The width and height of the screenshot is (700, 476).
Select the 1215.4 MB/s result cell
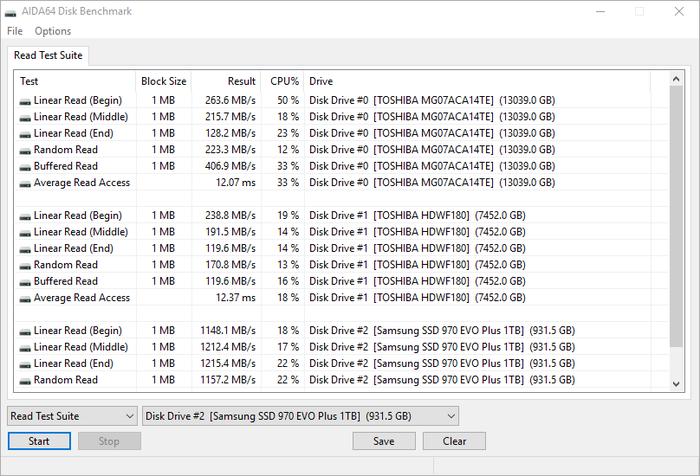coord(228,363)
